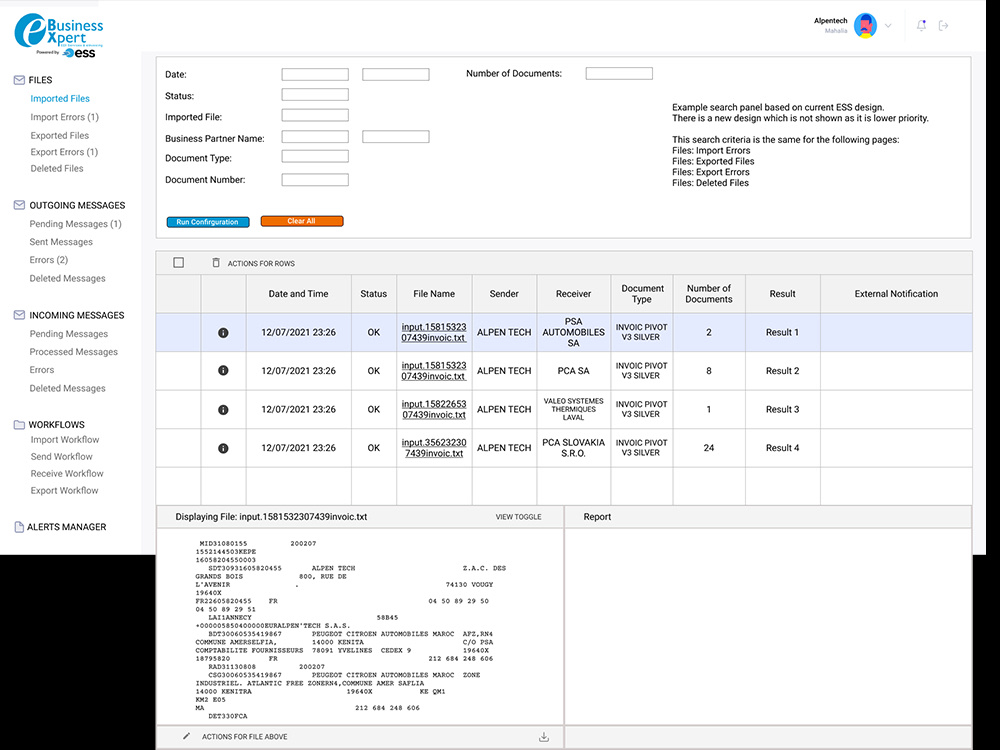
Task: Open Import Workflow in sidebar
Action: [x=64, y=439]
